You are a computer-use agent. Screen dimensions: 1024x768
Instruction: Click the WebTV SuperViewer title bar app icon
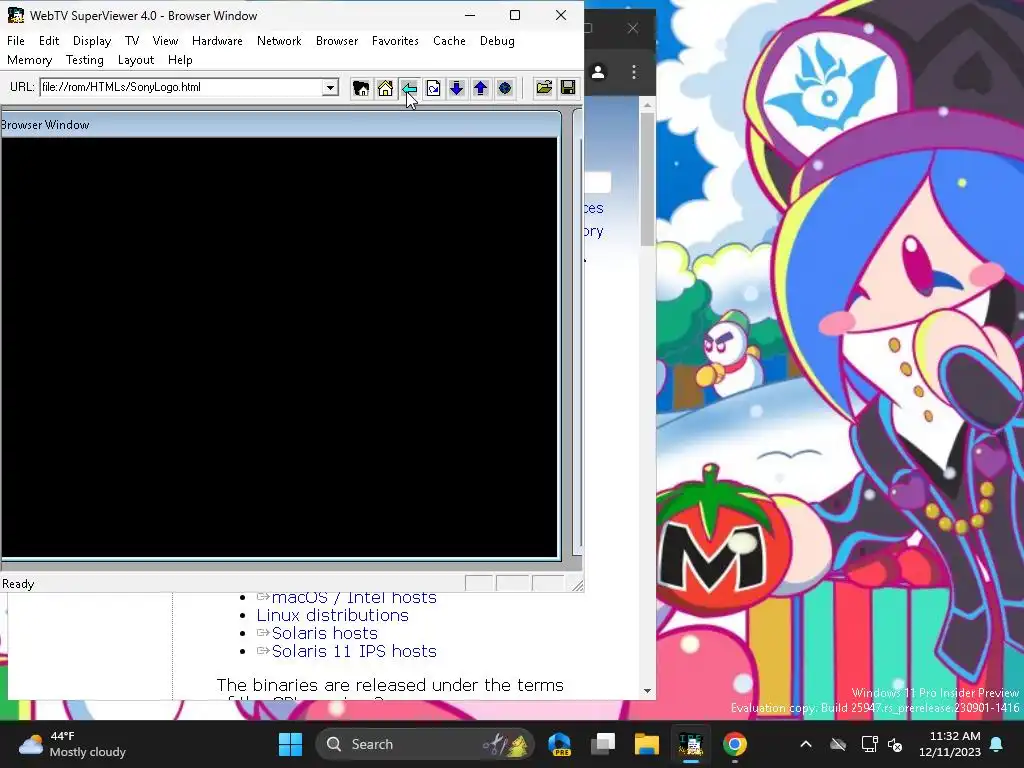tap(16, 15)
